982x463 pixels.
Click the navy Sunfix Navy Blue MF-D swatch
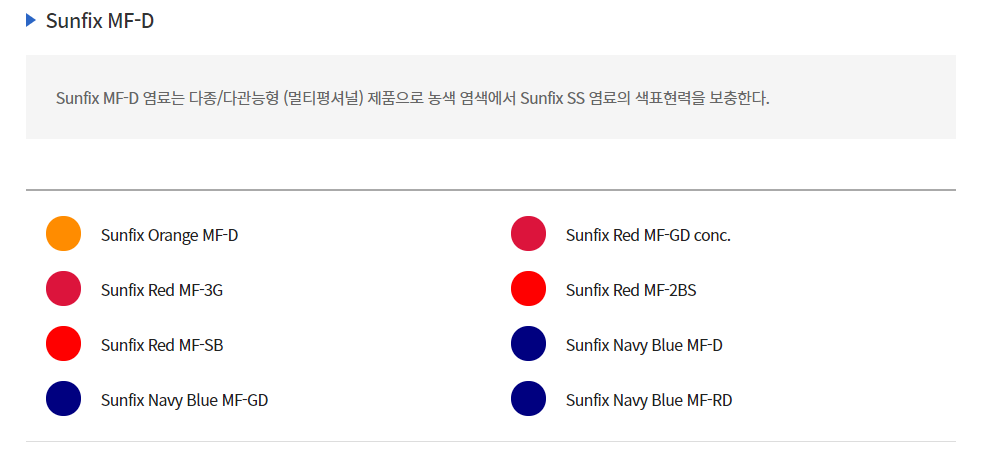[x=529, y=343]
